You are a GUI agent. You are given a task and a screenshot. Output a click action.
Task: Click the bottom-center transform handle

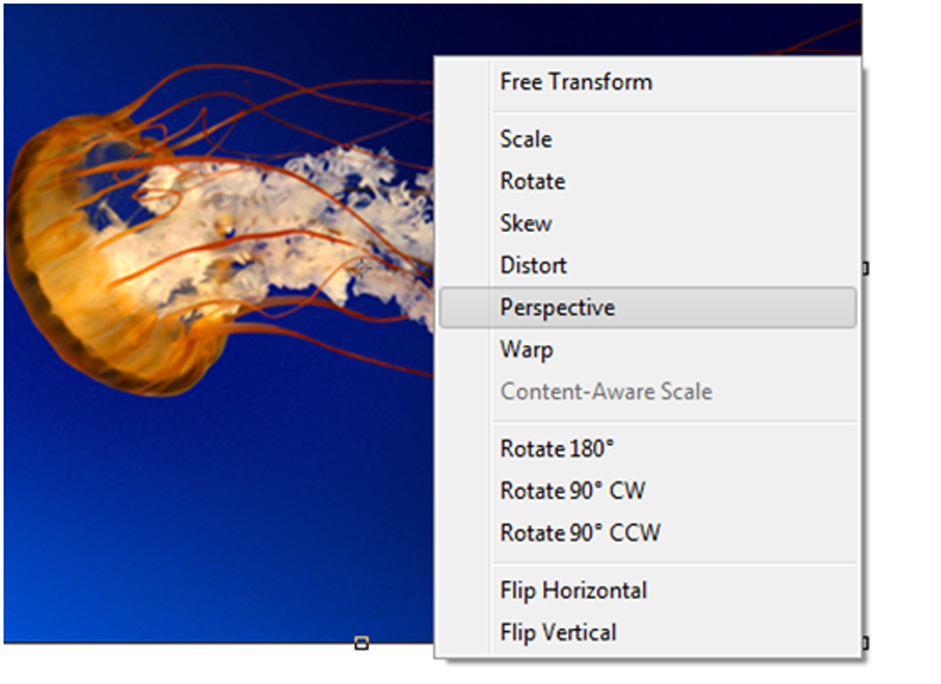(361, 643)
